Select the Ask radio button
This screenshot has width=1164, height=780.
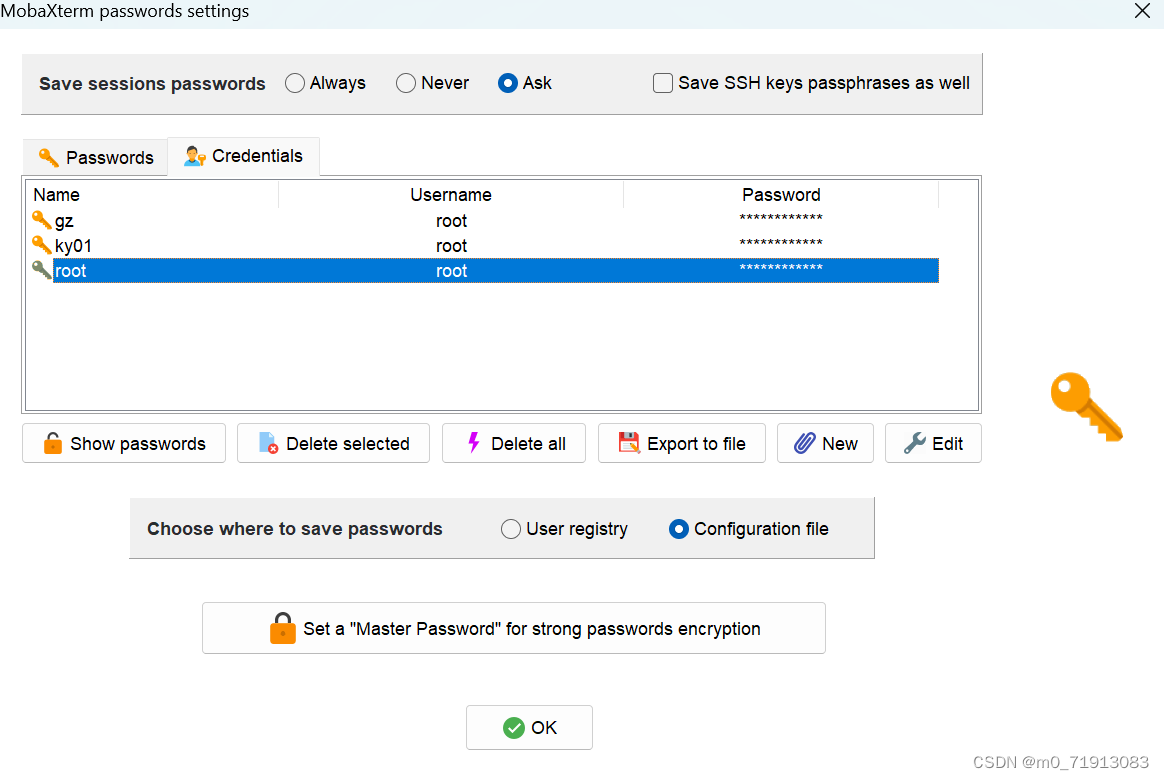coord(508,84)
